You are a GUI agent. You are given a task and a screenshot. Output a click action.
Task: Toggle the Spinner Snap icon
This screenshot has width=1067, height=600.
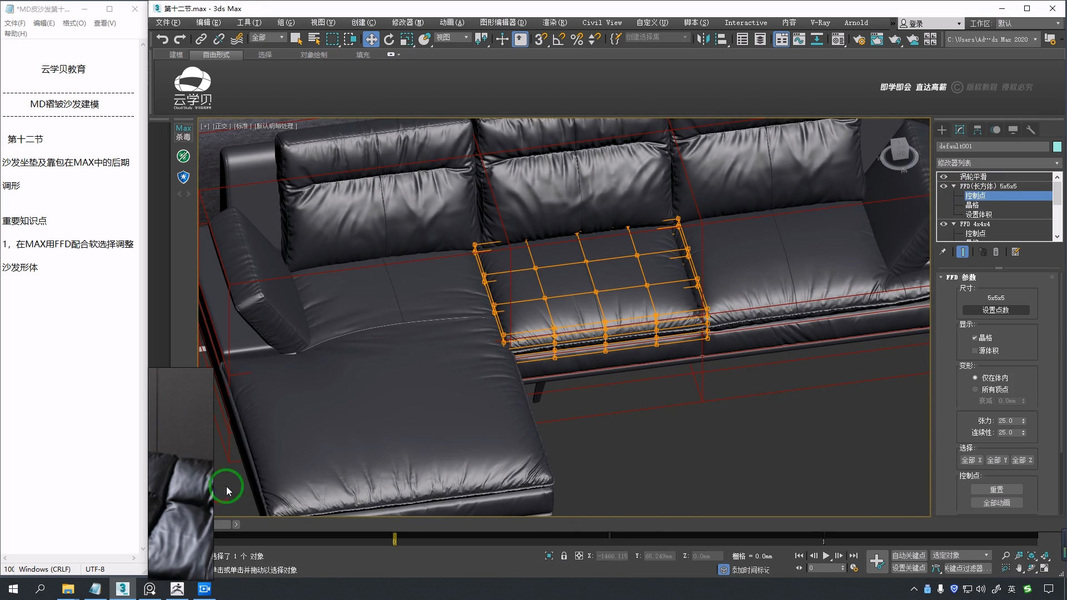click(594, 39)
